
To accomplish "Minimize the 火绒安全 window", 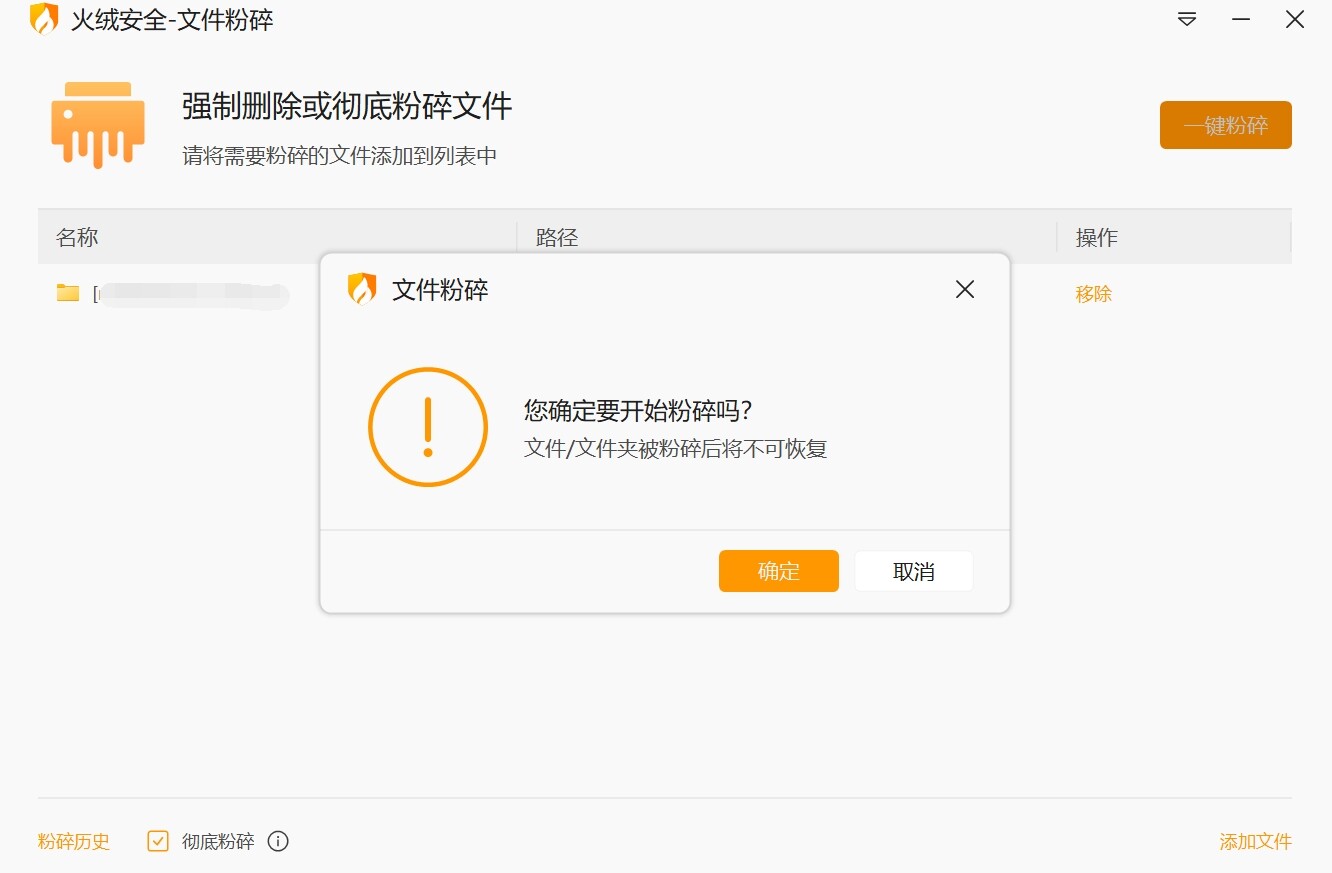I will click(1241, 19).
